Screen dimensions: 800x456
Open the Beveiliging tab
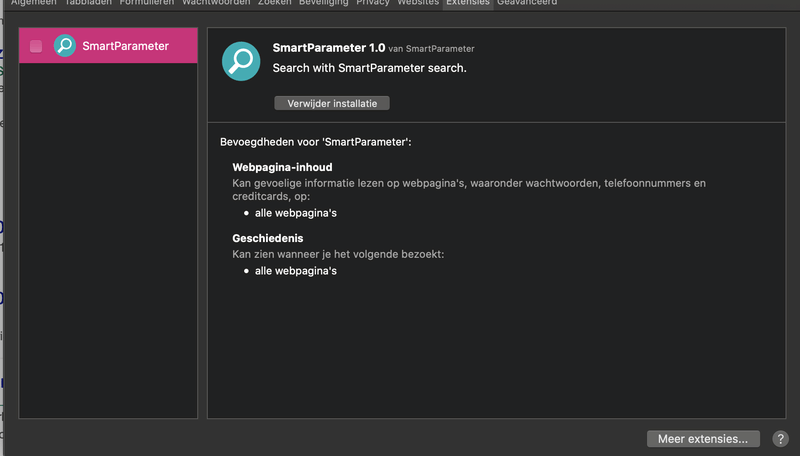323,3
